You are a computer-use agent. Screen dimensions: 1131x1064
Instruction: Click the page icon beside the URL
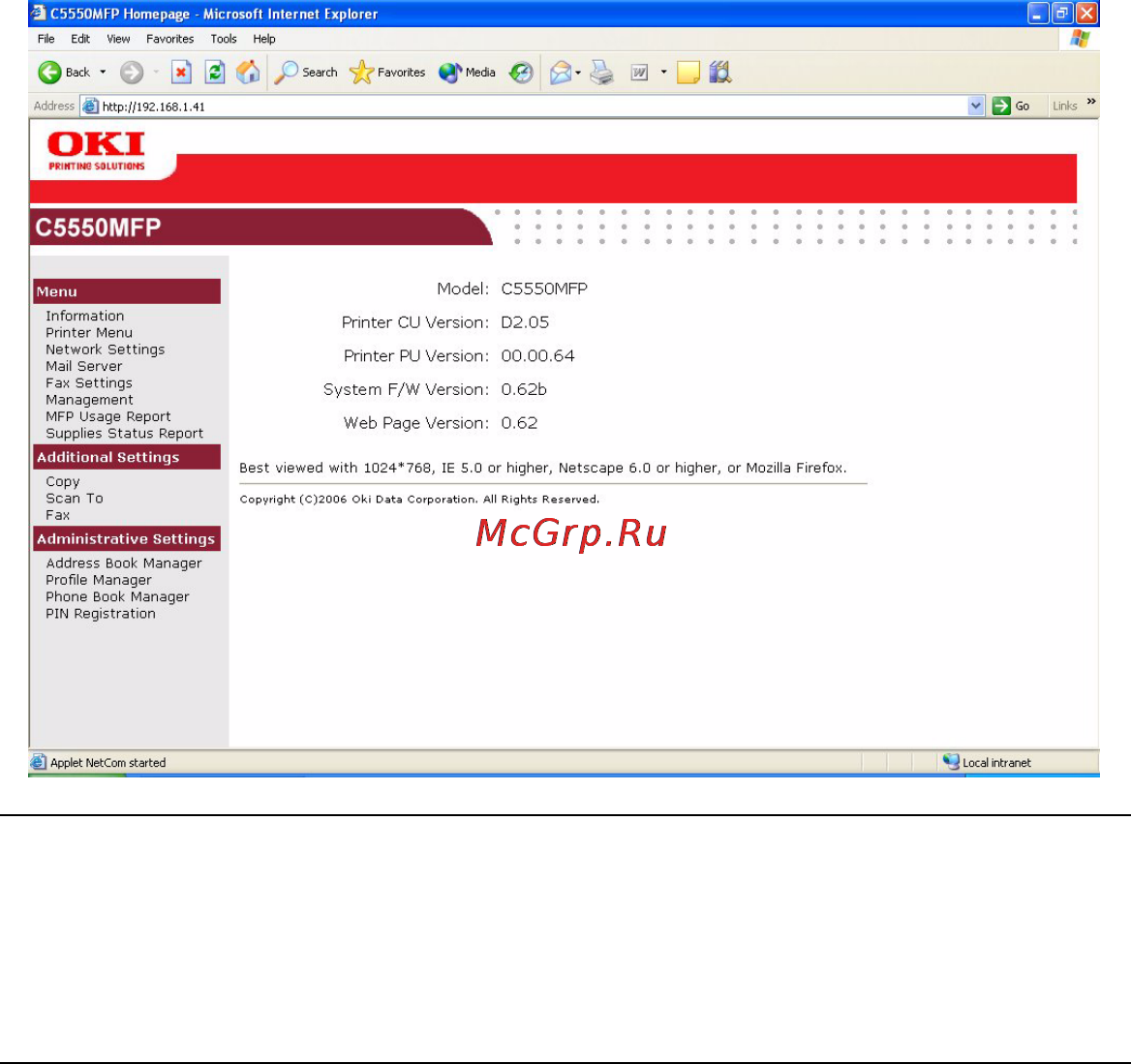(90, 106)
